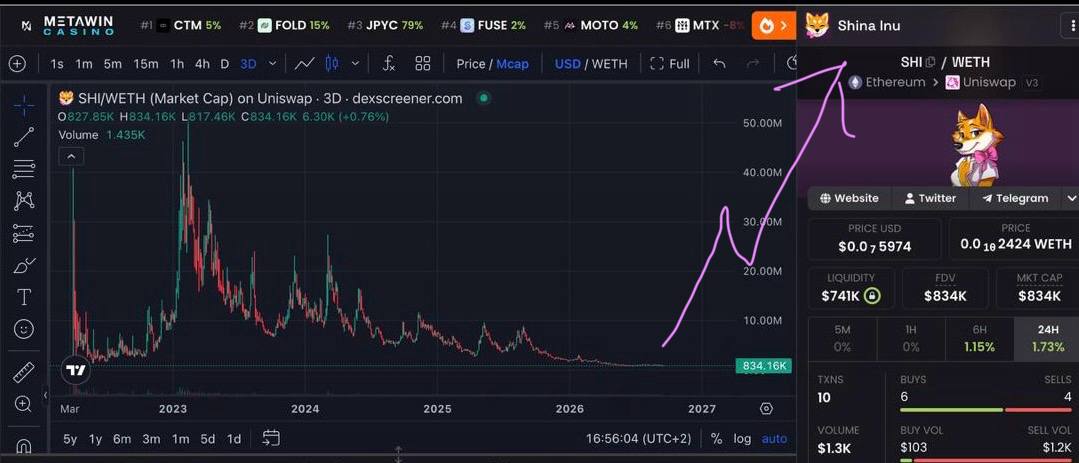Collapse the volume indicator legend
The width and height of the screenshot is (1079, 463).
(x=72, y=157)
